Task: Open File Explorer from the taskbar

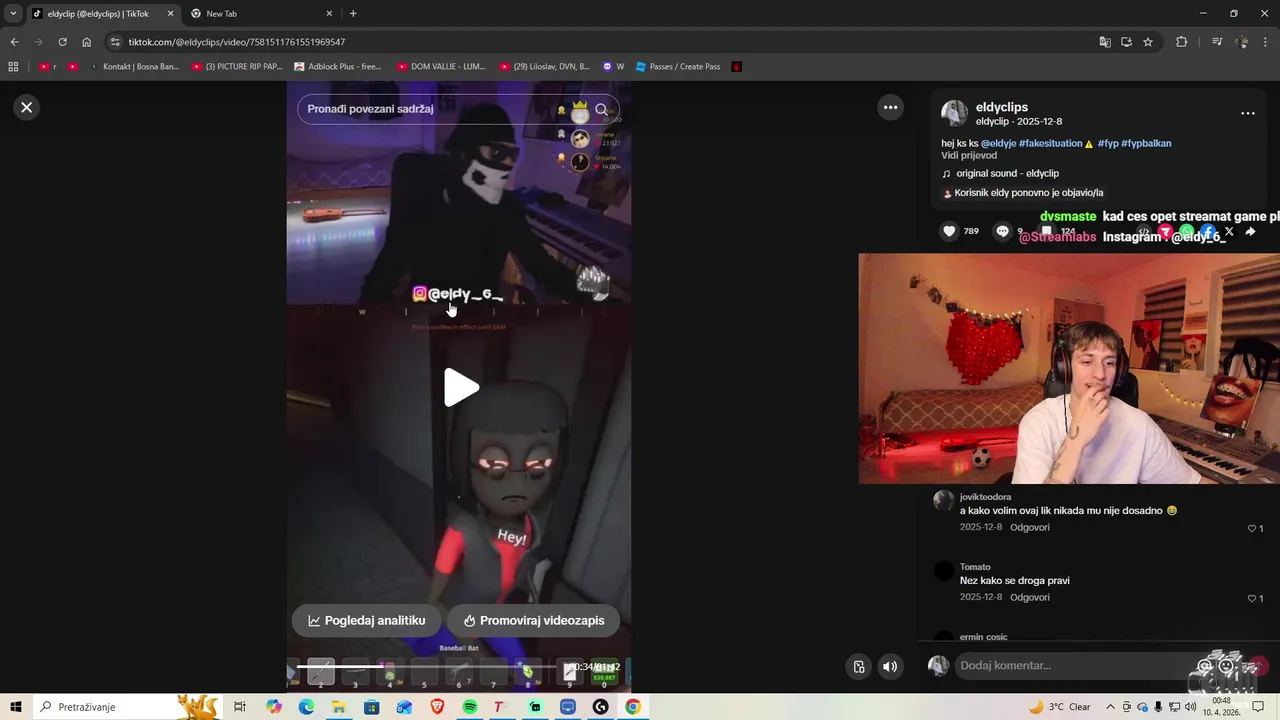Action: coord(339,707)
